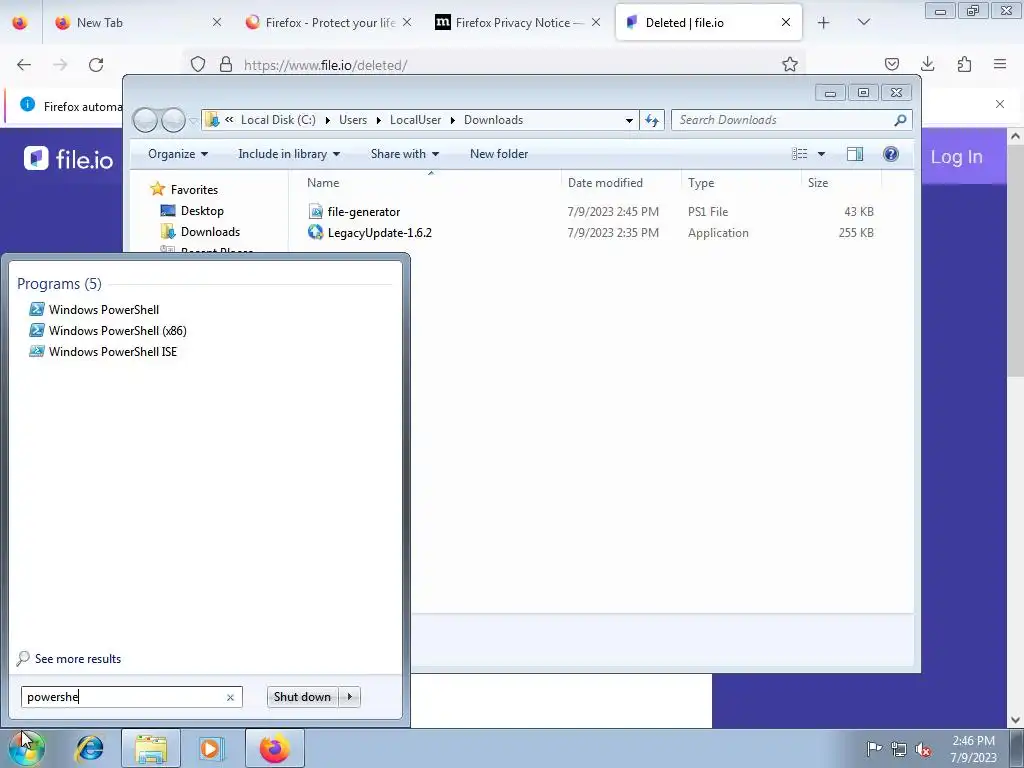The height and width of the screenshot is (768, 1024).
Task: Open the Organize menu in Explorer
Action: [x=178, y=153]
